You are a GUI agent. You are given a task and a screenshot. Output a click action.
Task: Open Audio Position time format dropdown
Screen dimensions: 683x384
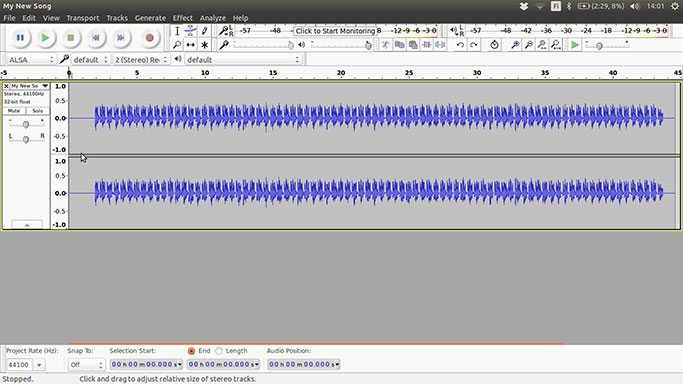point(337,364)
